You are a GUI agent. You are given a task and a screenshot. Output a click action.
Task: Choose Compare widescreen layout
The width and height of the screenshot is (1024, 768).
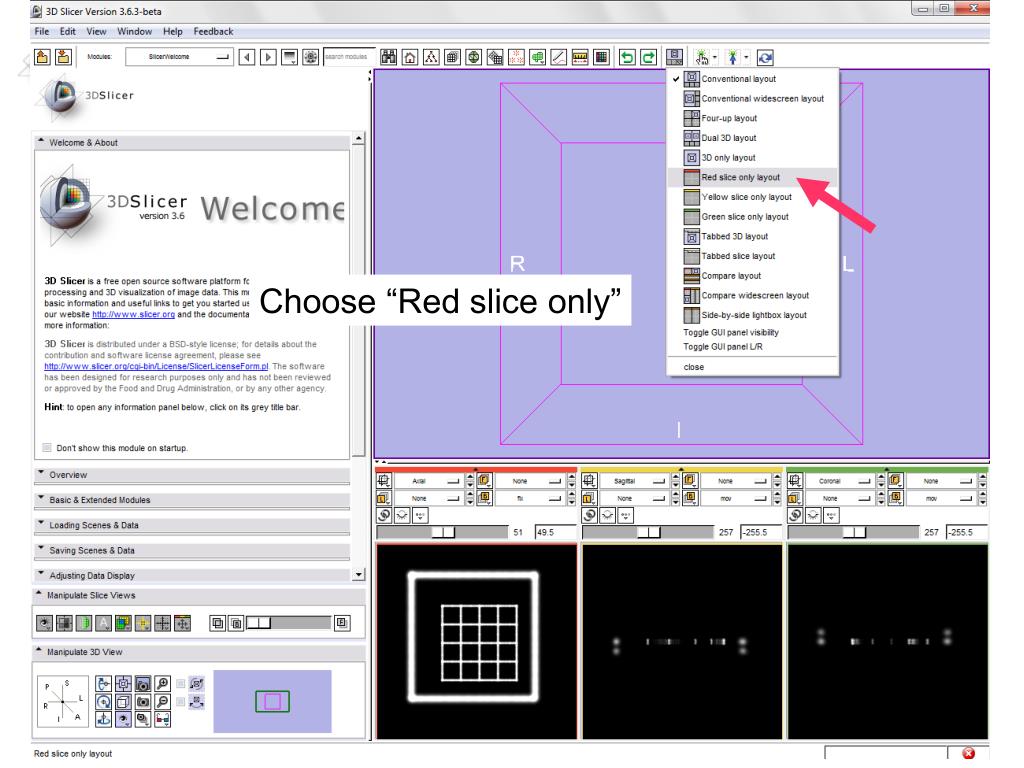pyautogui.click(x=752, y=295)
